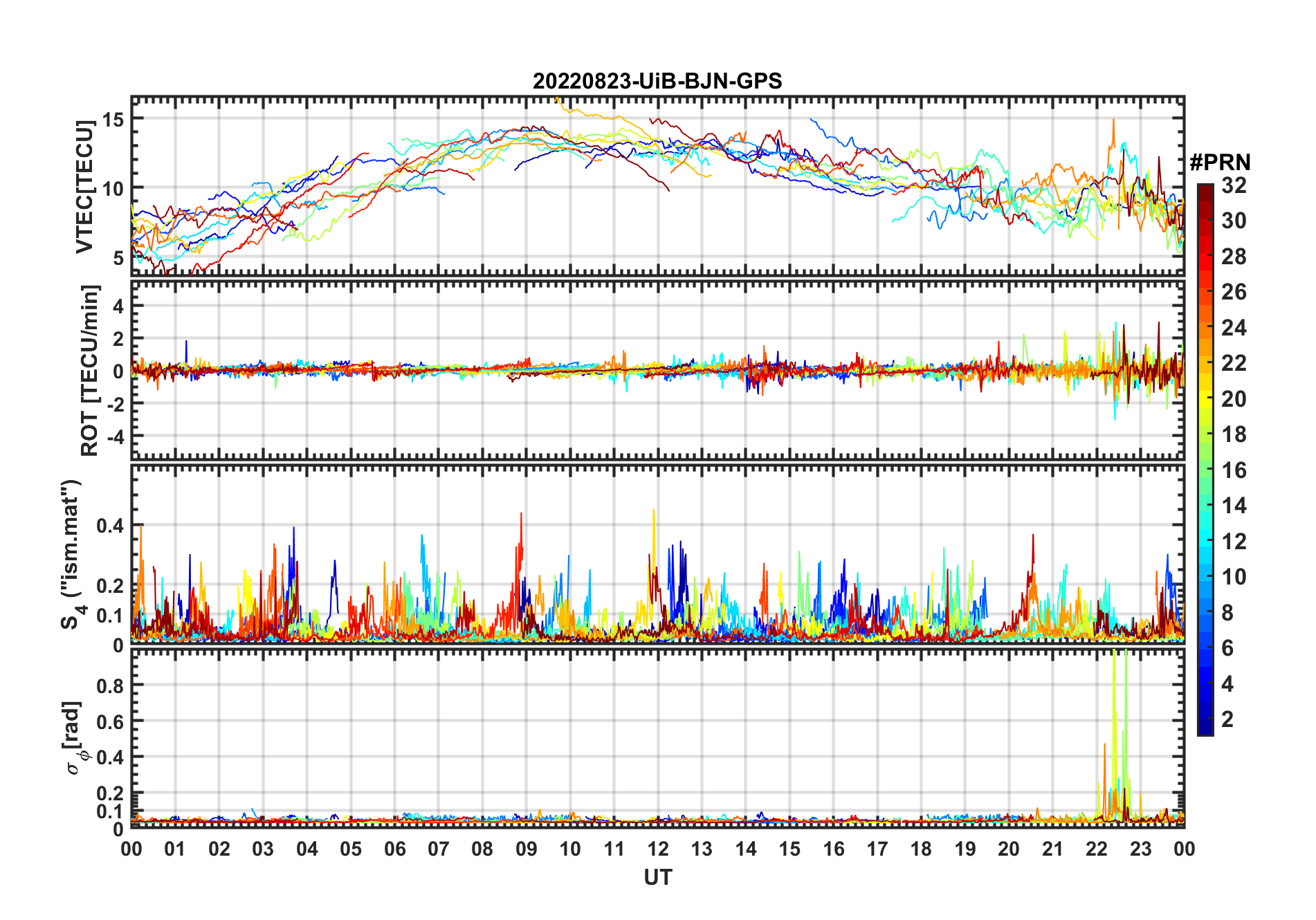Select PRN colorbar tick label 28

coord(1234,256)
